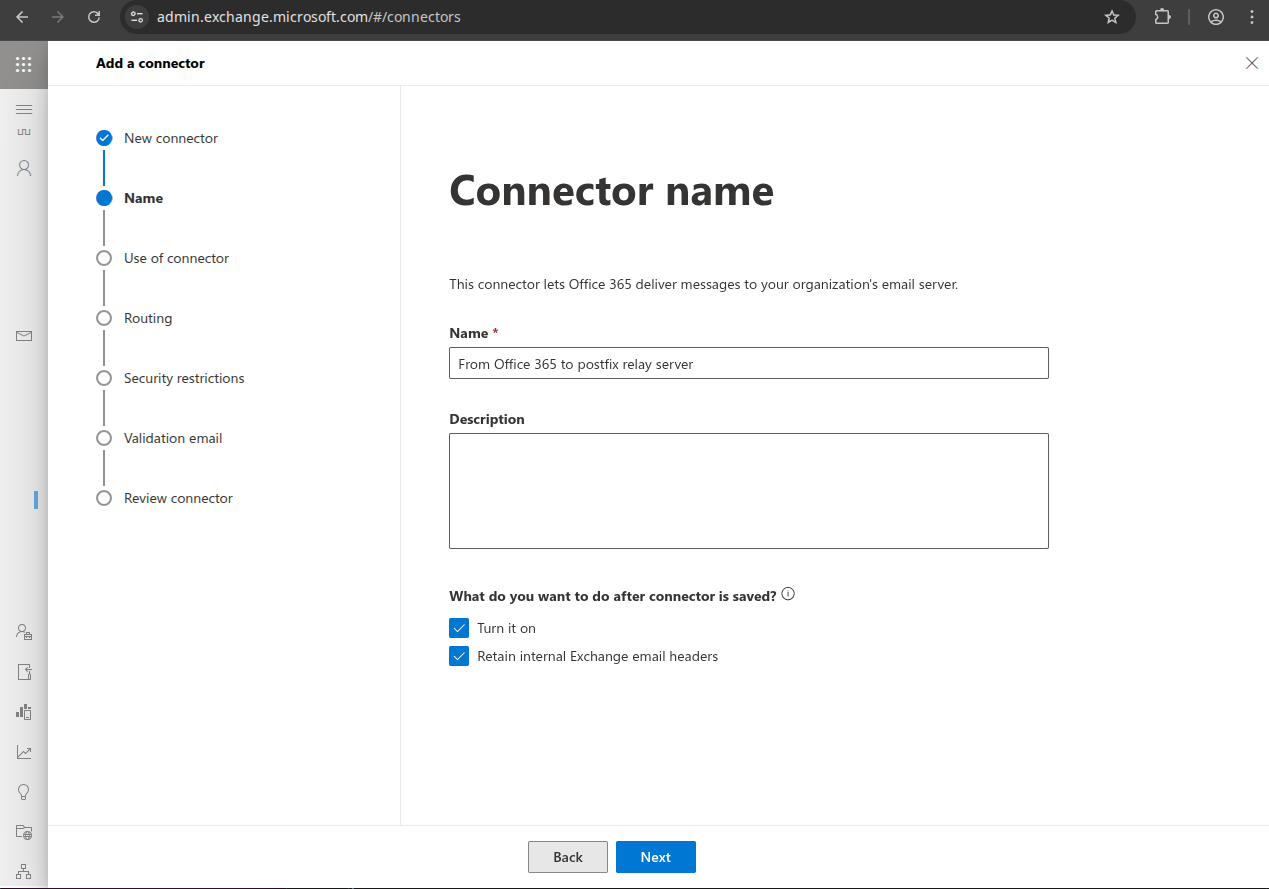Open Insights line chart icon in sidebar
The height and width of the screenshot is (889, 1269).
click(24, 752)
